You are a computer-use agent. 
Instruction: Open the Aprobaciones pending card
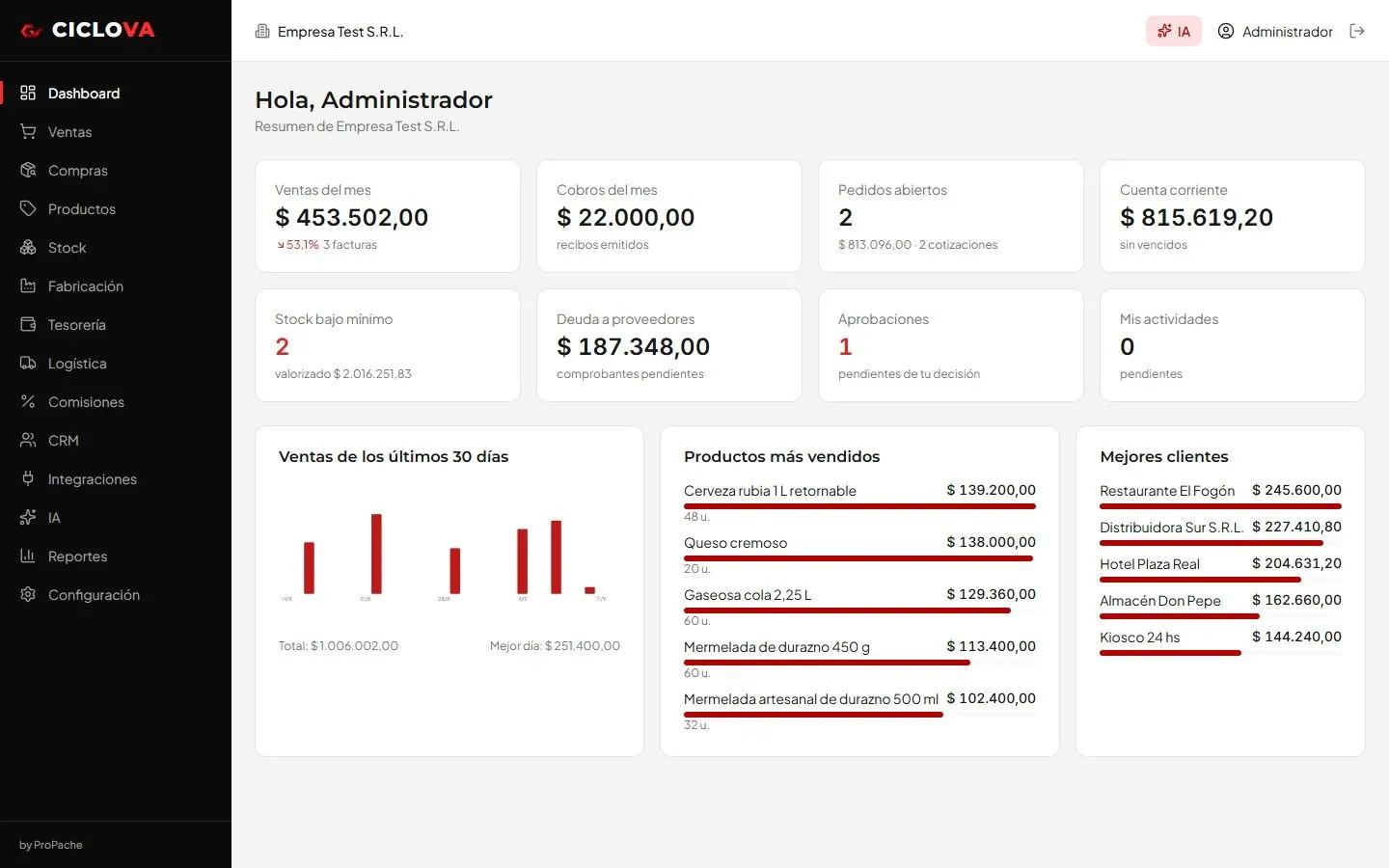coord(951,345)
